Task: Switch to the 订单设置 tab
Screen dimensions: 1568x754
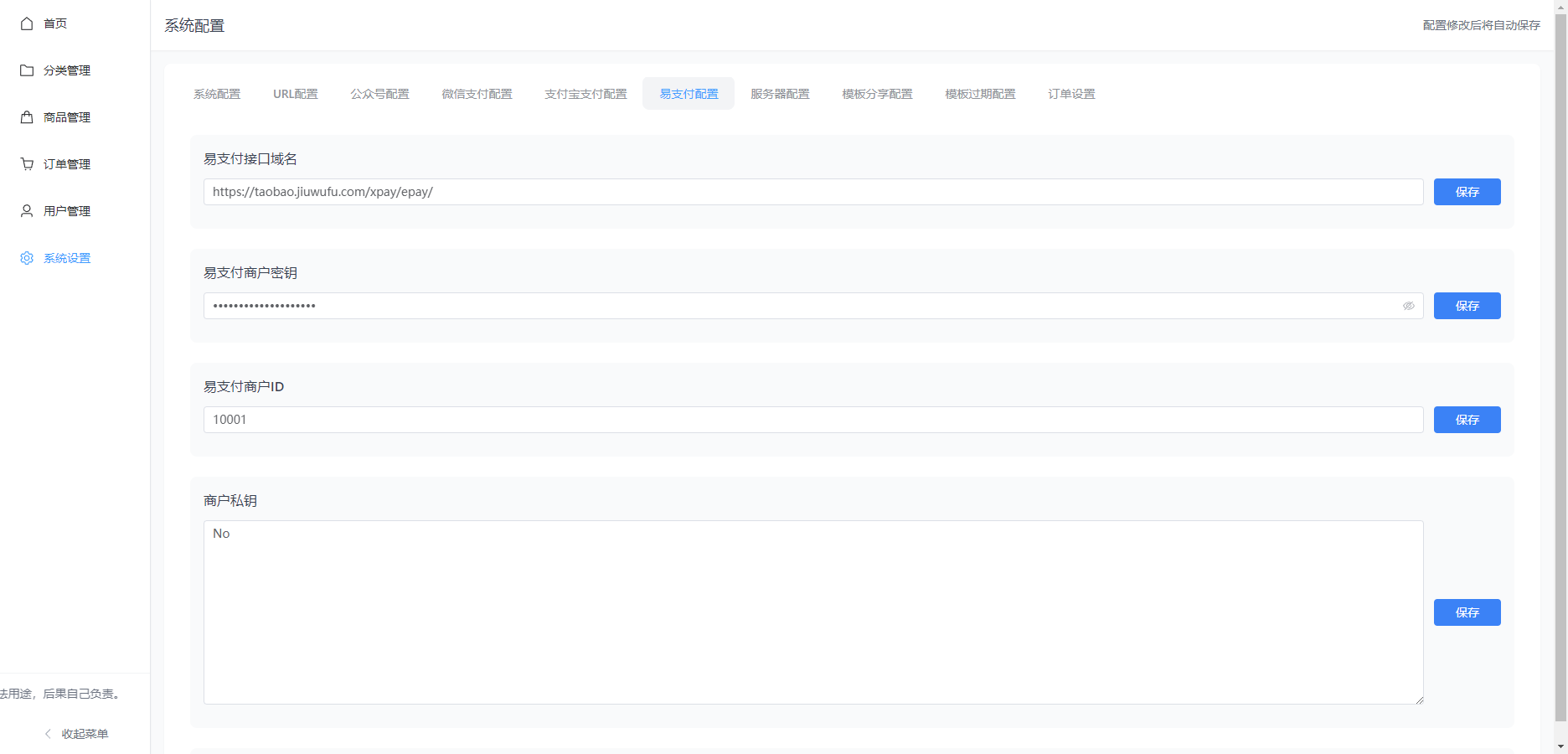Action: click(x=1071, y=94)
